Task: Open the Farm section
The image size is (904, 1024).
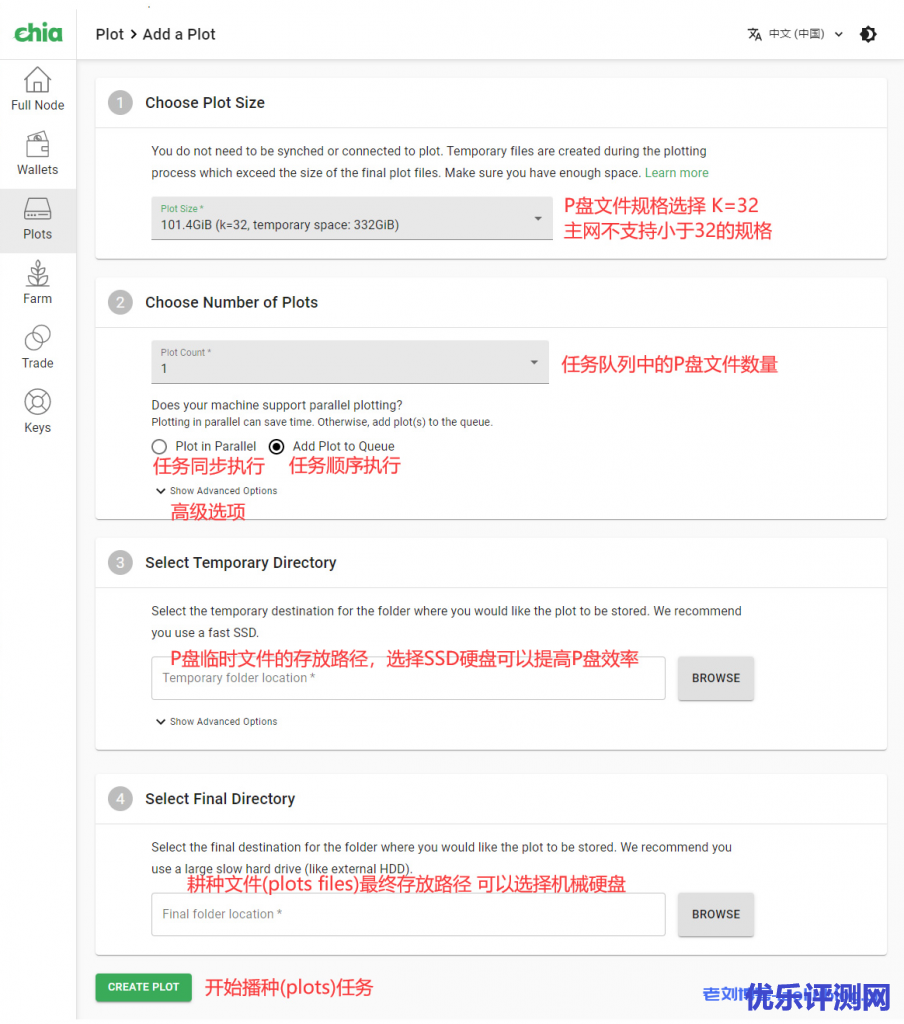Action: pos(38,283)
